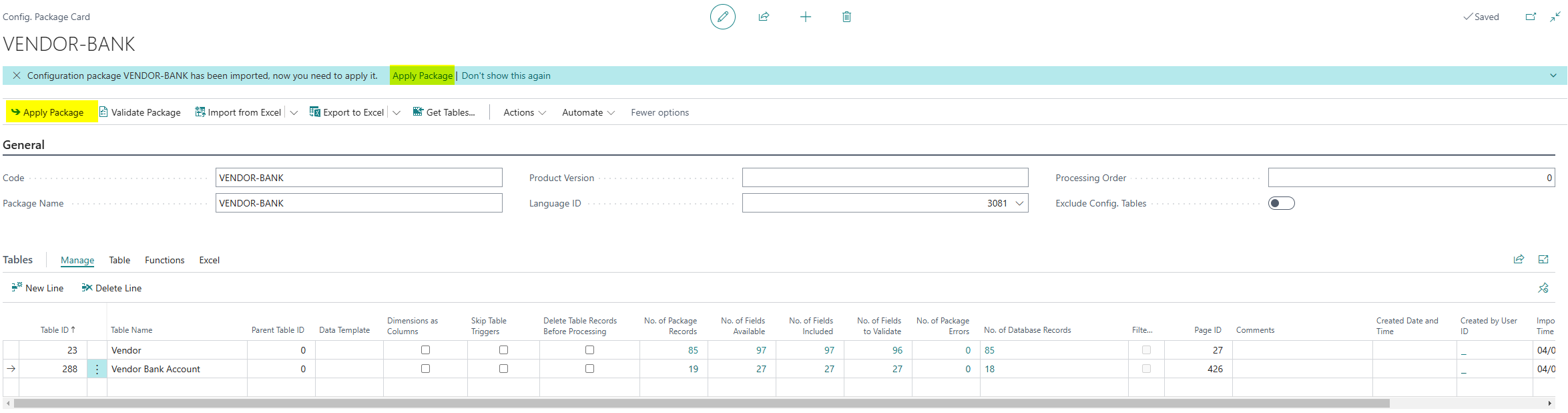Open the Import from Excel dropdown arrow
This screenshot has height=413, width=1568.
[x=294, y=112]
